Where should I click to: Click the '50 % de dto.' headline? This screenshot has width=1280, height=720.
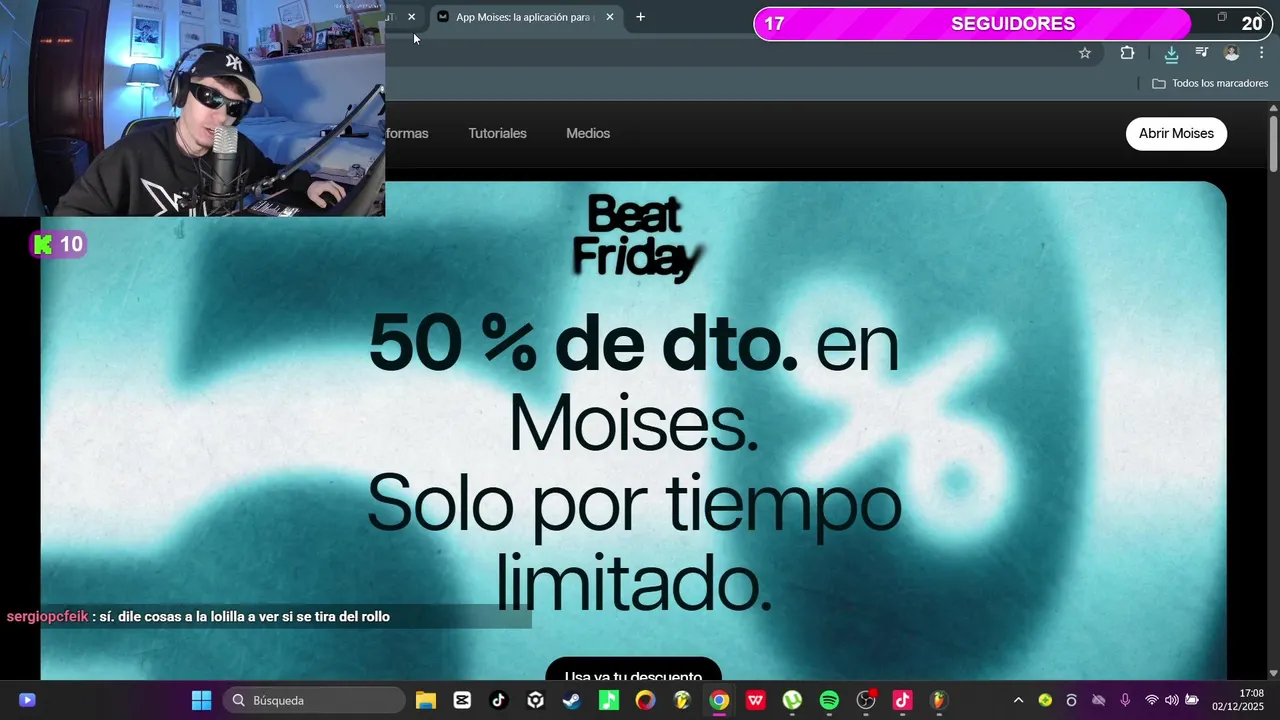(583, 342)
